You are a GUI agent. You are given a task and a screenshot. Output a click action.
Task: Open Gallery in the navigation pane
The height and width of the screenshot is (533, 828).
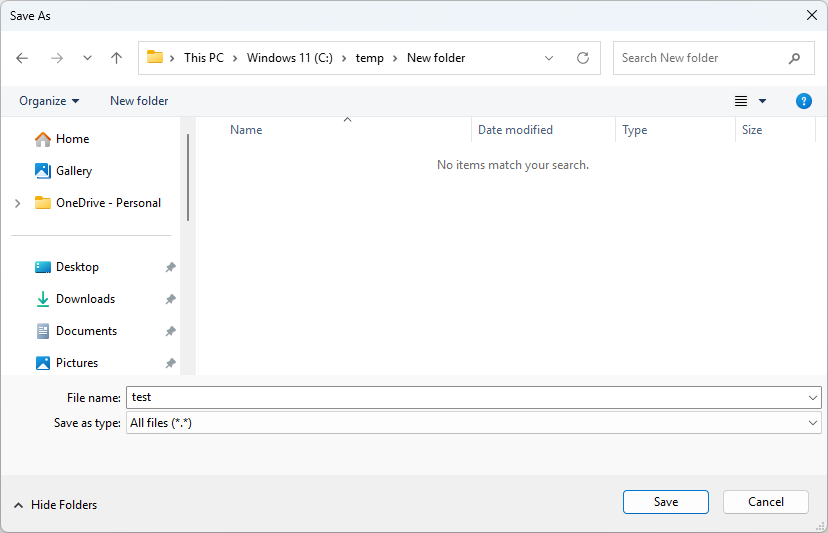point(74,171)
